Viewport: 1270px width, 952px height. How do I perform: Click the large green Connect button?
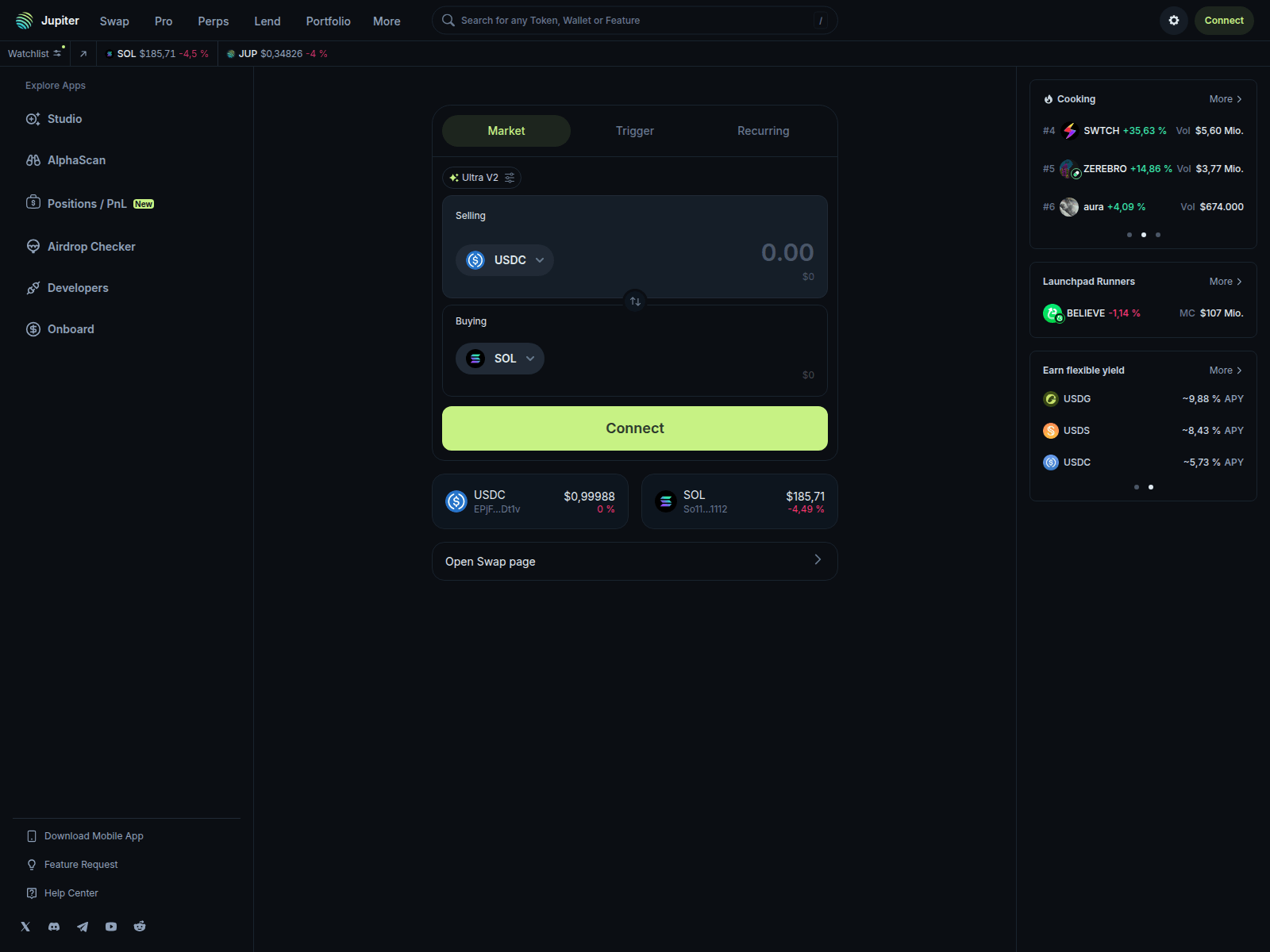click(x=635, y=428)
